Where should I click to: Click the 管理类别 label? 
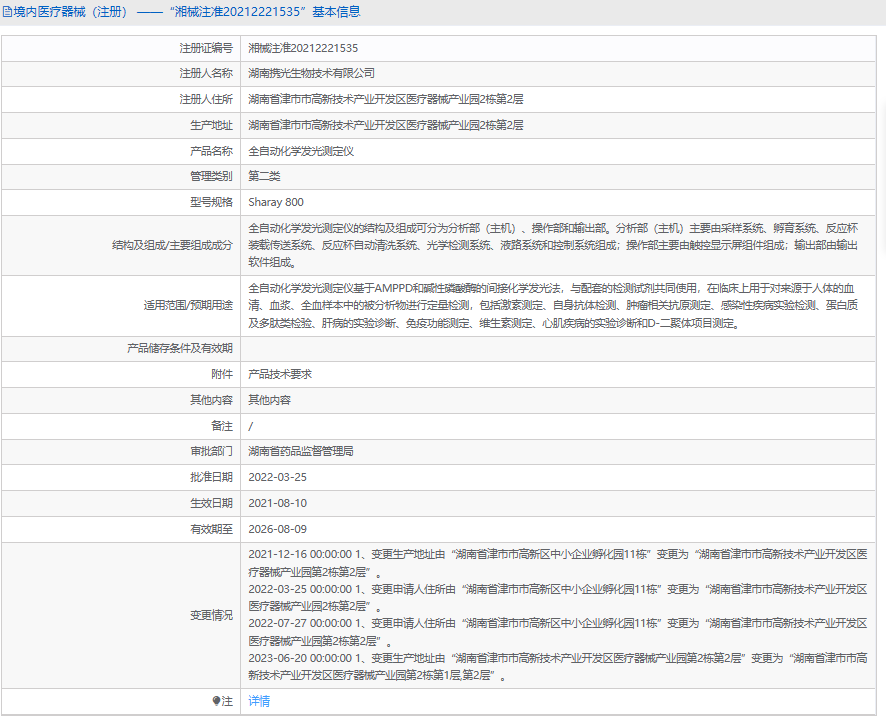(x=211, y=176)
